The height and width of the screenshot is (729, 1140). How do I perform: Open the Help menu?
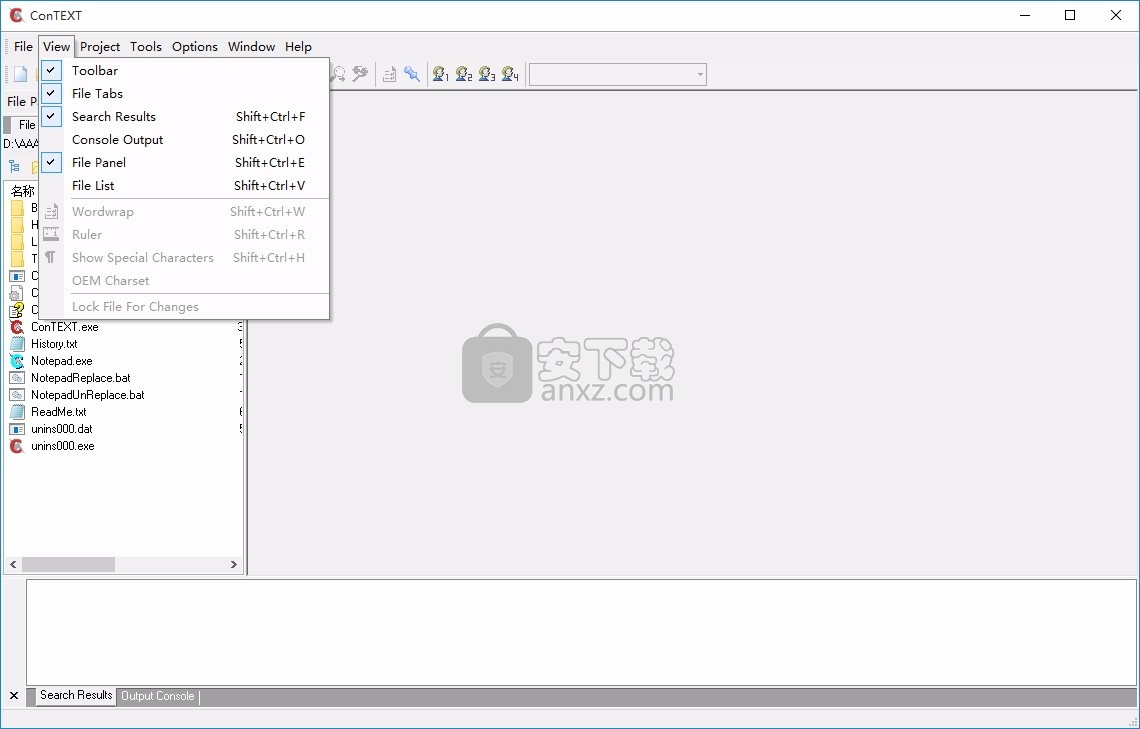click(298, 47)
